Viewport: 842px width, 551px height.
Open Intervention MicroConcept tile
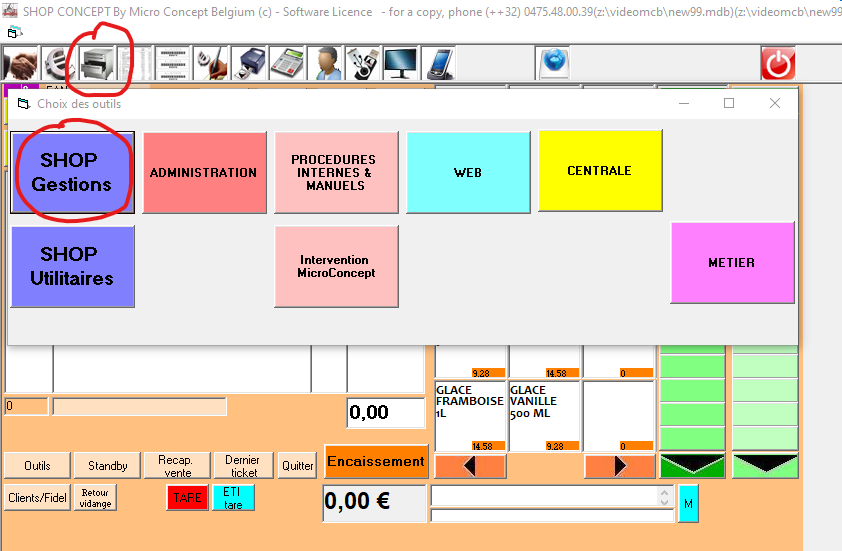(x=336, y=266)
